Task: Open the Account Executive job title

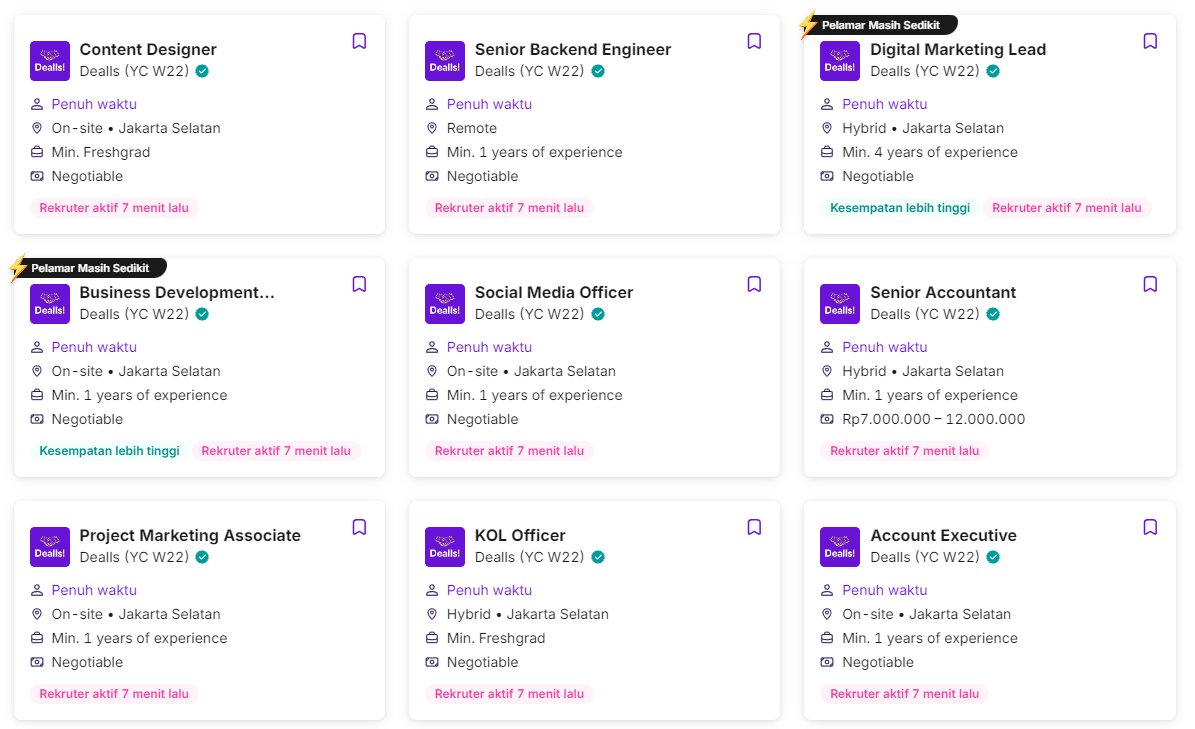Action: [944, 536]
